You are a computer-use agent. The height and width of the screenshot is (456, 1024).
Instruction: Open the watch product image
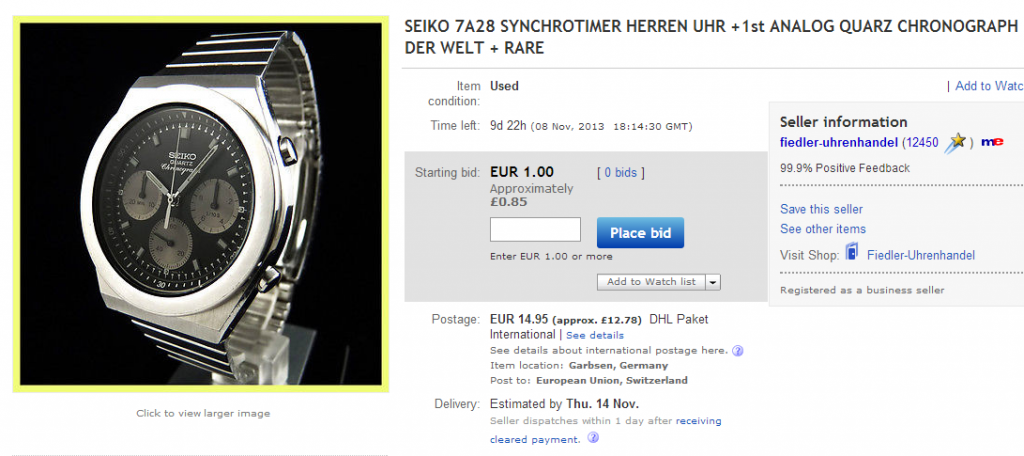(200, 203)
